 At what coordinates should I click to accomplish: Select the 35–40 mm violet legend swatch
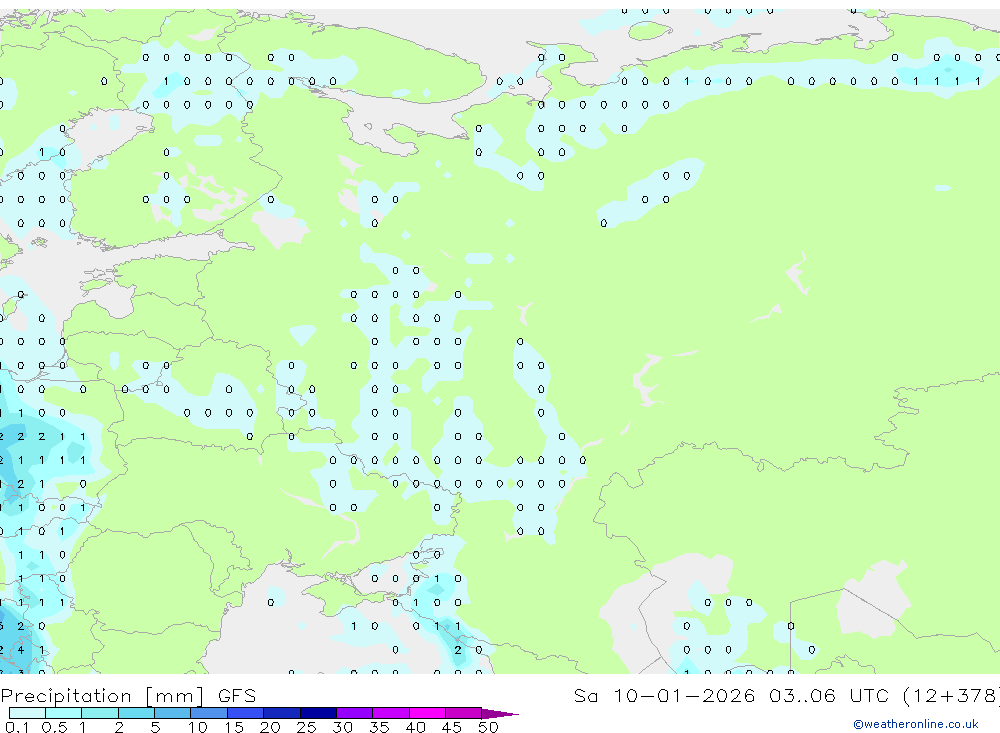(391, 713)
